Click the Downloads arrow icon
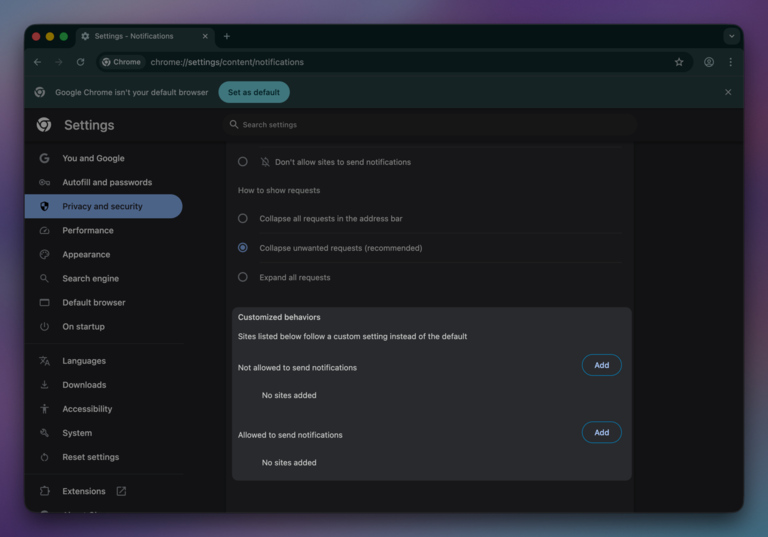768x537 pixels. (x=45, y=385)
